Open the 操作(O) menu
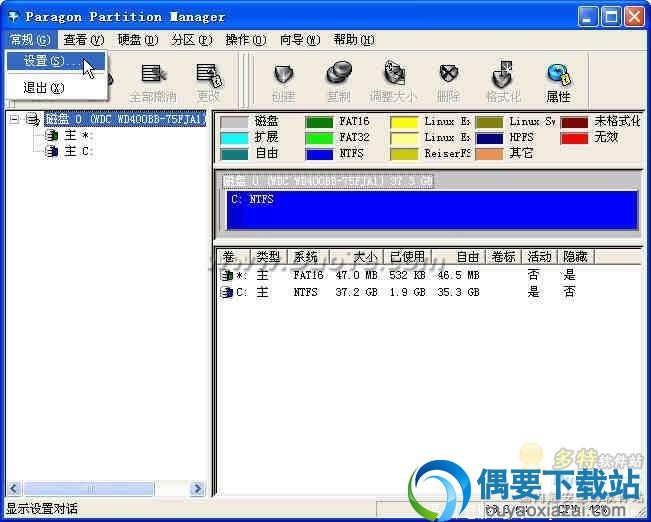The height and width of the screenshot is (522, 651). (x=246, y=40)
